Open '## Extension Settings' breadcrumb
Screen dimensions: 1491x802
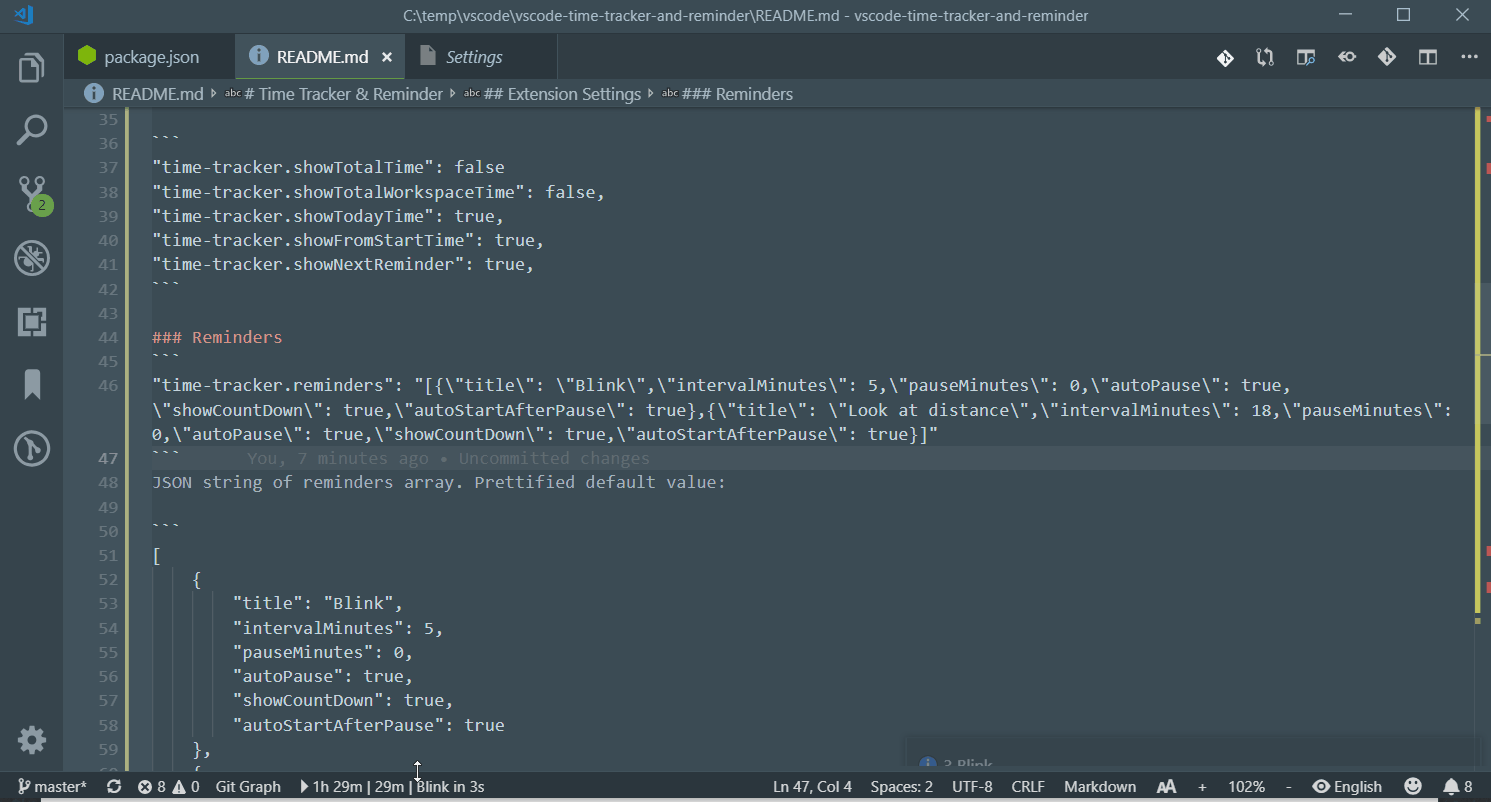click(551, 94)
